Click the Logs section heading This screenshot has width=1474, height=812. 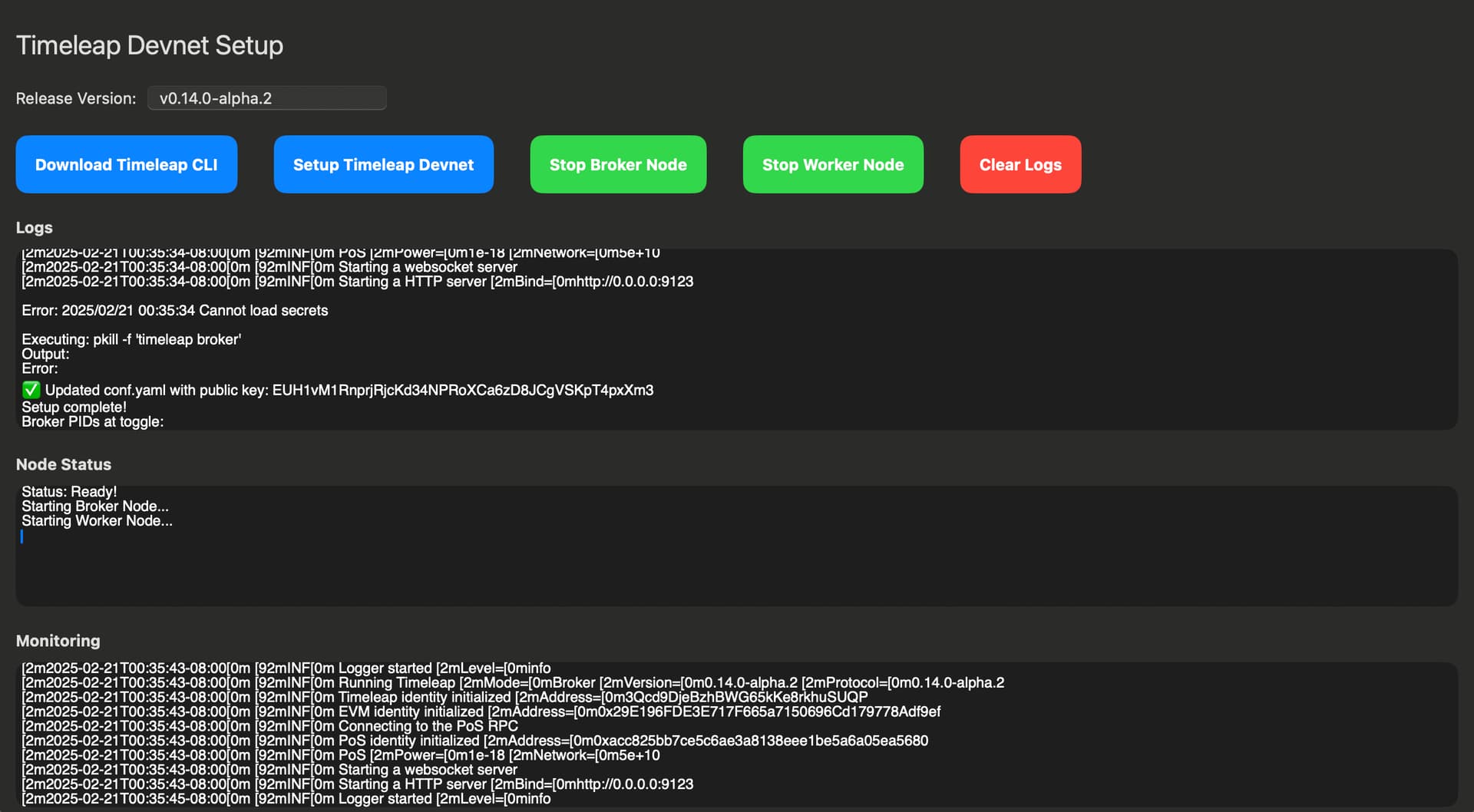(35, 227)
